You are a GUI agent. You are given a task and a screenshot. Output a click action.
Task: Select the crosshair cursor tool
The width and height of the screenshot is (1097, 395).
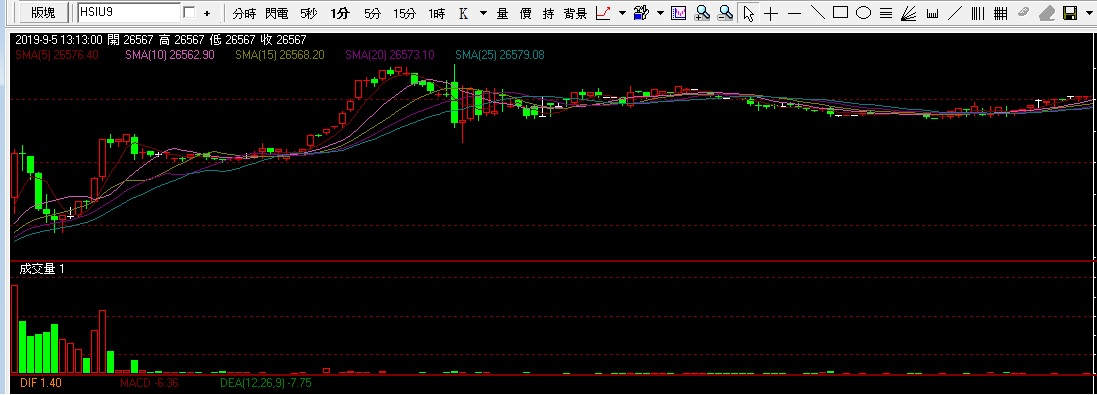[771, 13]
